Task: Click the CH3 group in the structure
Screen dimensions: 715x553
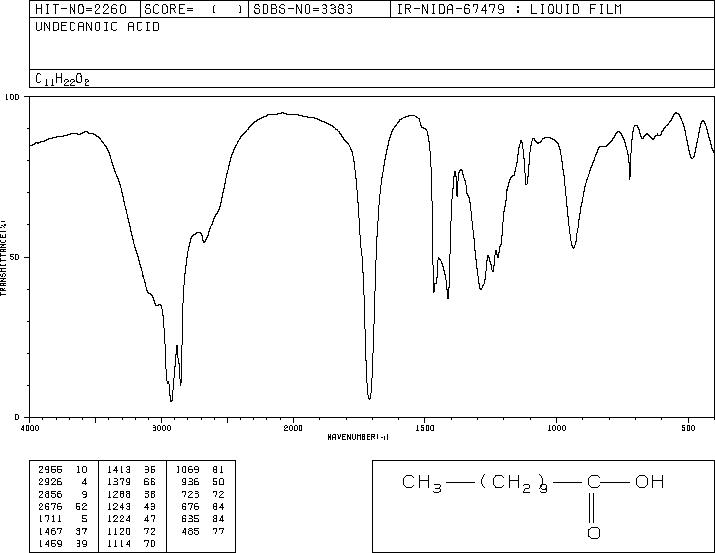Action: (422, 483)
